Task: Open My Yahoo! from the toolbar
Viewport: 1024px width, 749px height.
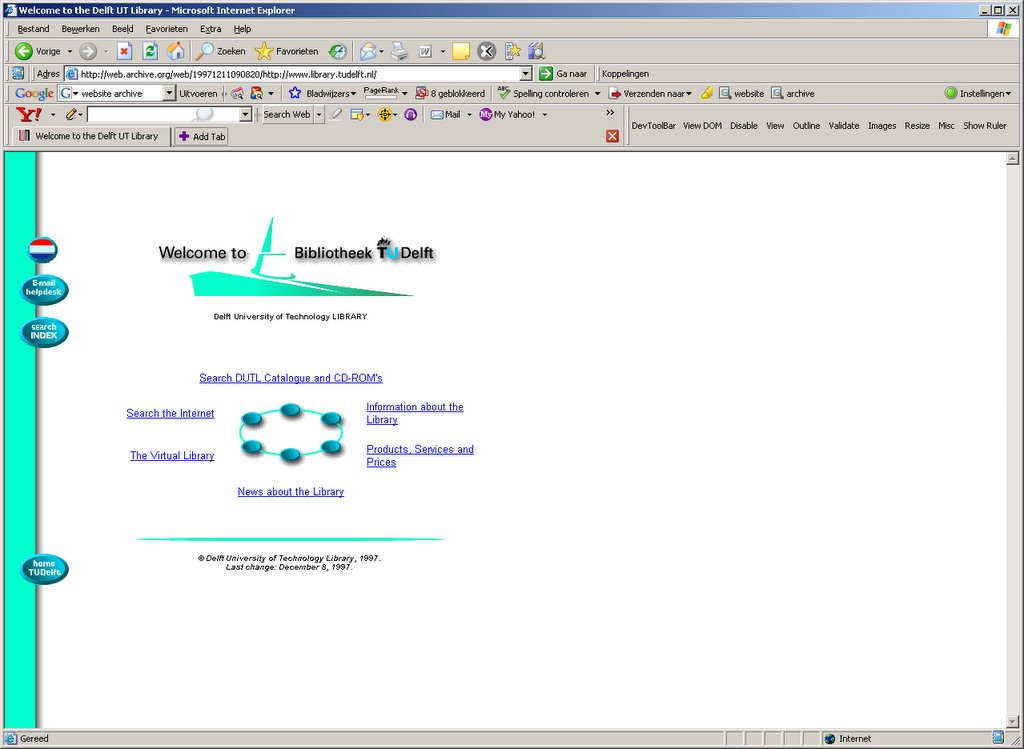Action: click(x=507, y=115)
